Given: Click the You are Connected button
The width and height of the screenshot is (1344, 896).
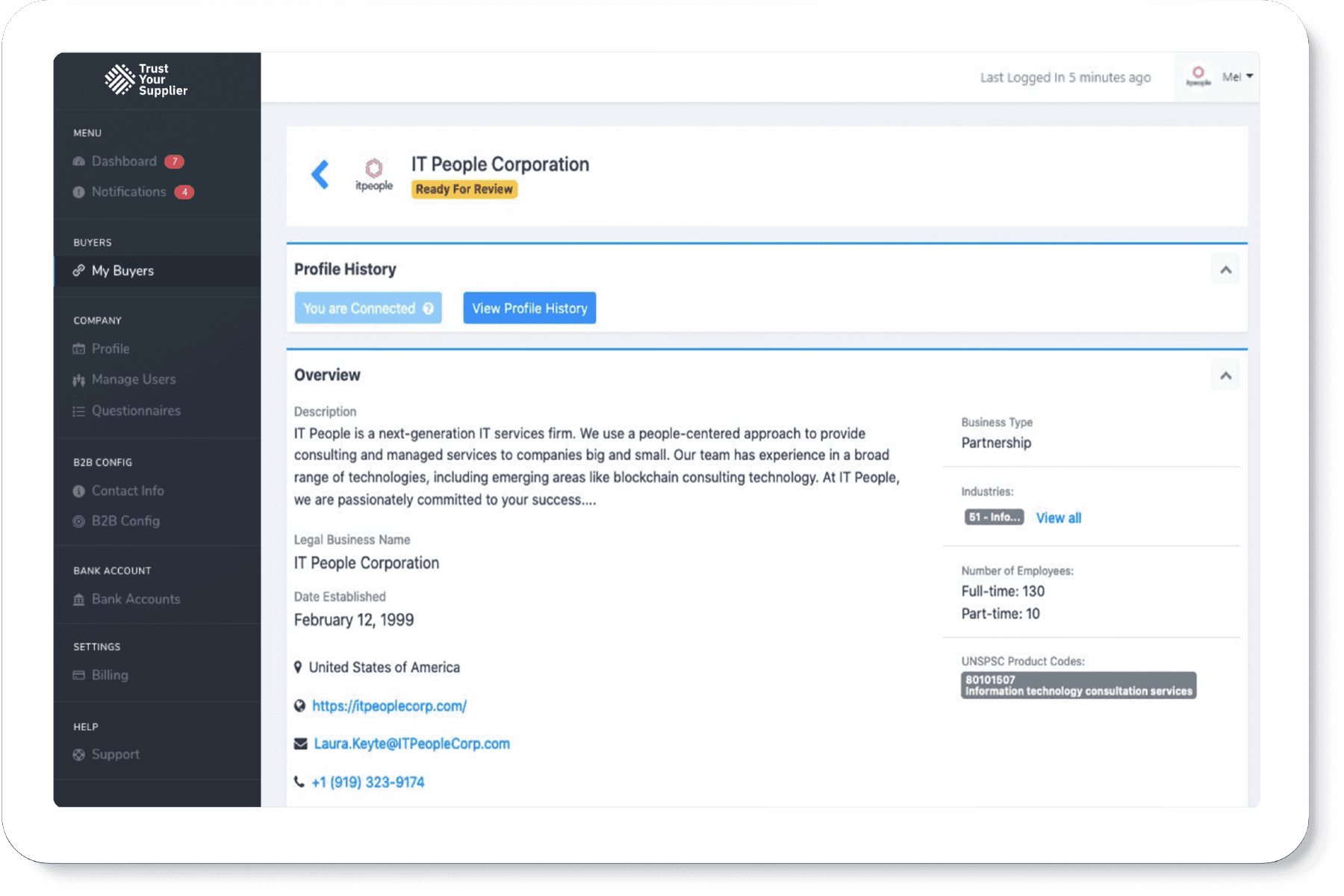Looking at the screenshot, I should (x=368, y=308).
